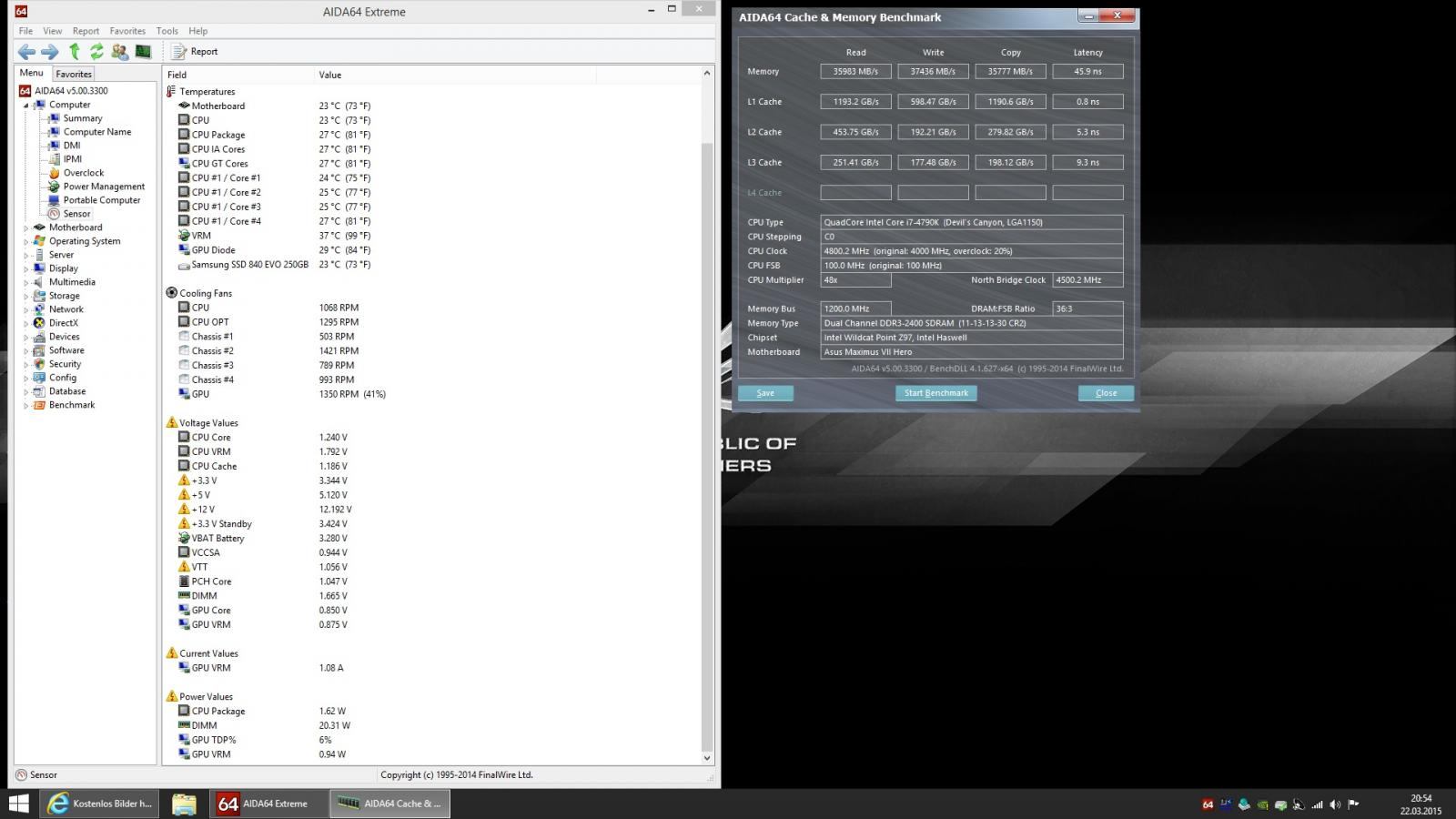Open the Report wizard from the toolbar
The width and height of the screenshot is (1456, 819).
click(x=195, y=52)
